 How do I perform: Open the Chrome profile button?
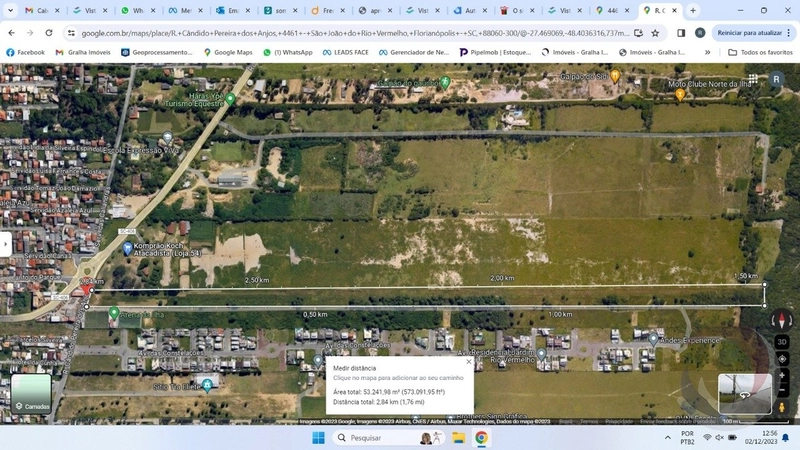[x=700, y=33]
